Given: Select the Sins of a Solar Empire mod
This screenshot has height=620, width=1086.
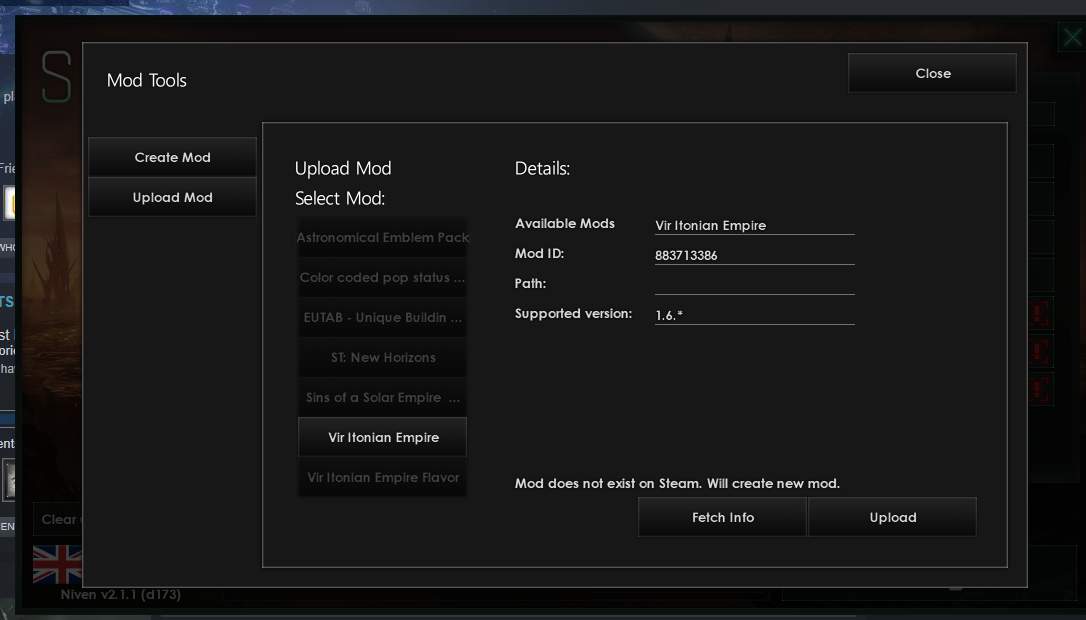Looking at the screenshot, I should tap(382, 397).
